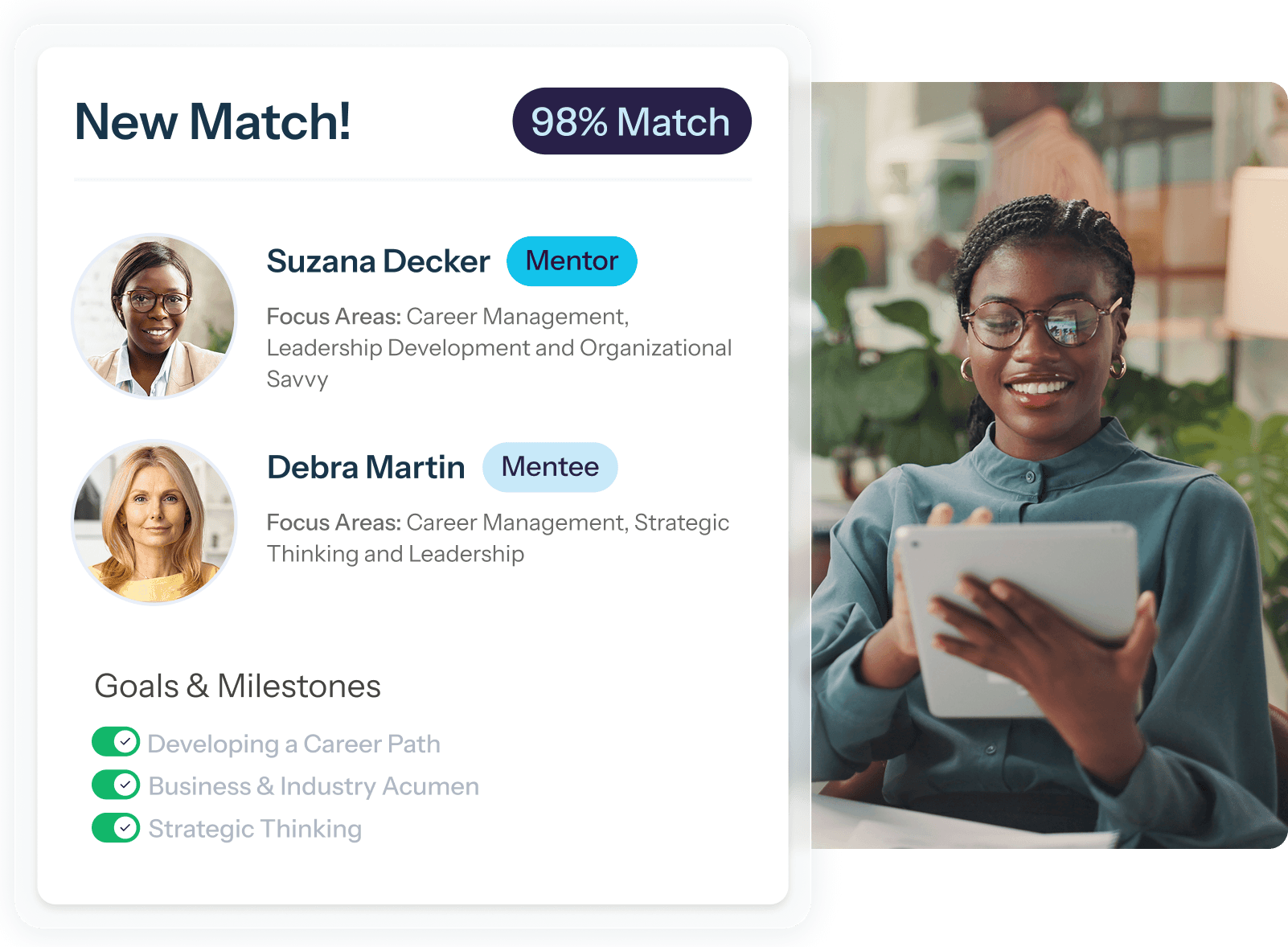Click the Suzana Decker name
The width and height of the screenshot is (1288, 947).
pyautogui.click(x=378, y=261)
